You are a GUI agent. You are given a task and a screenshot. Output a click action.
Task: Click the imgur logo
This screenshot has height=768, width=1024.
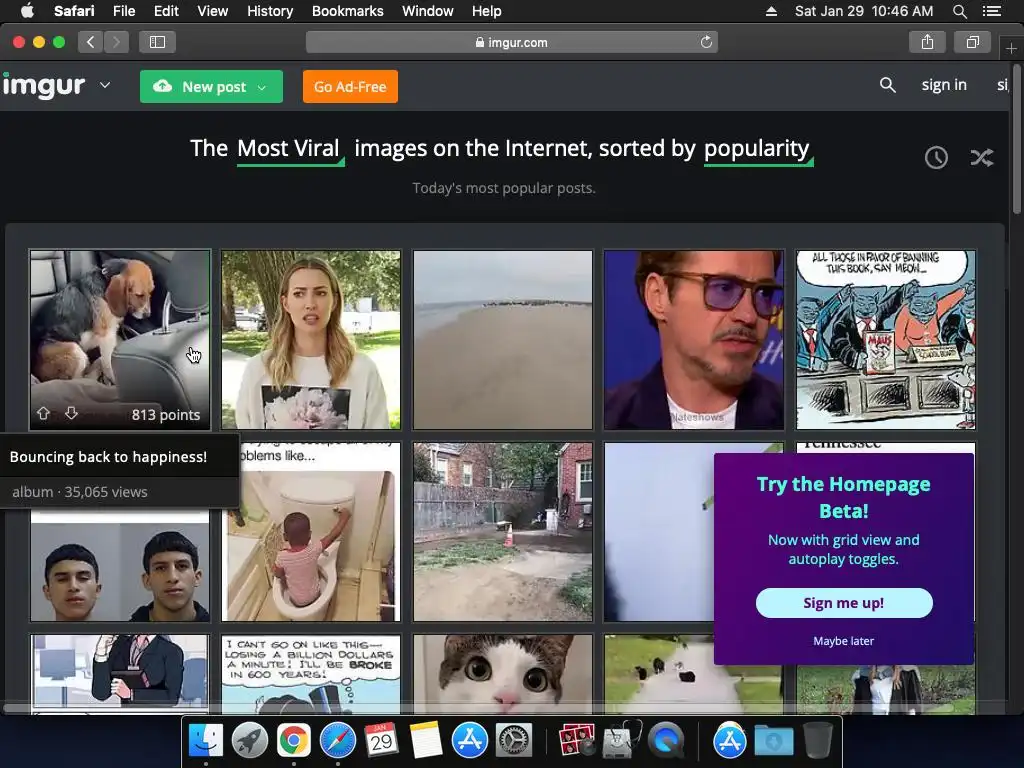click(x=44, y=86)
